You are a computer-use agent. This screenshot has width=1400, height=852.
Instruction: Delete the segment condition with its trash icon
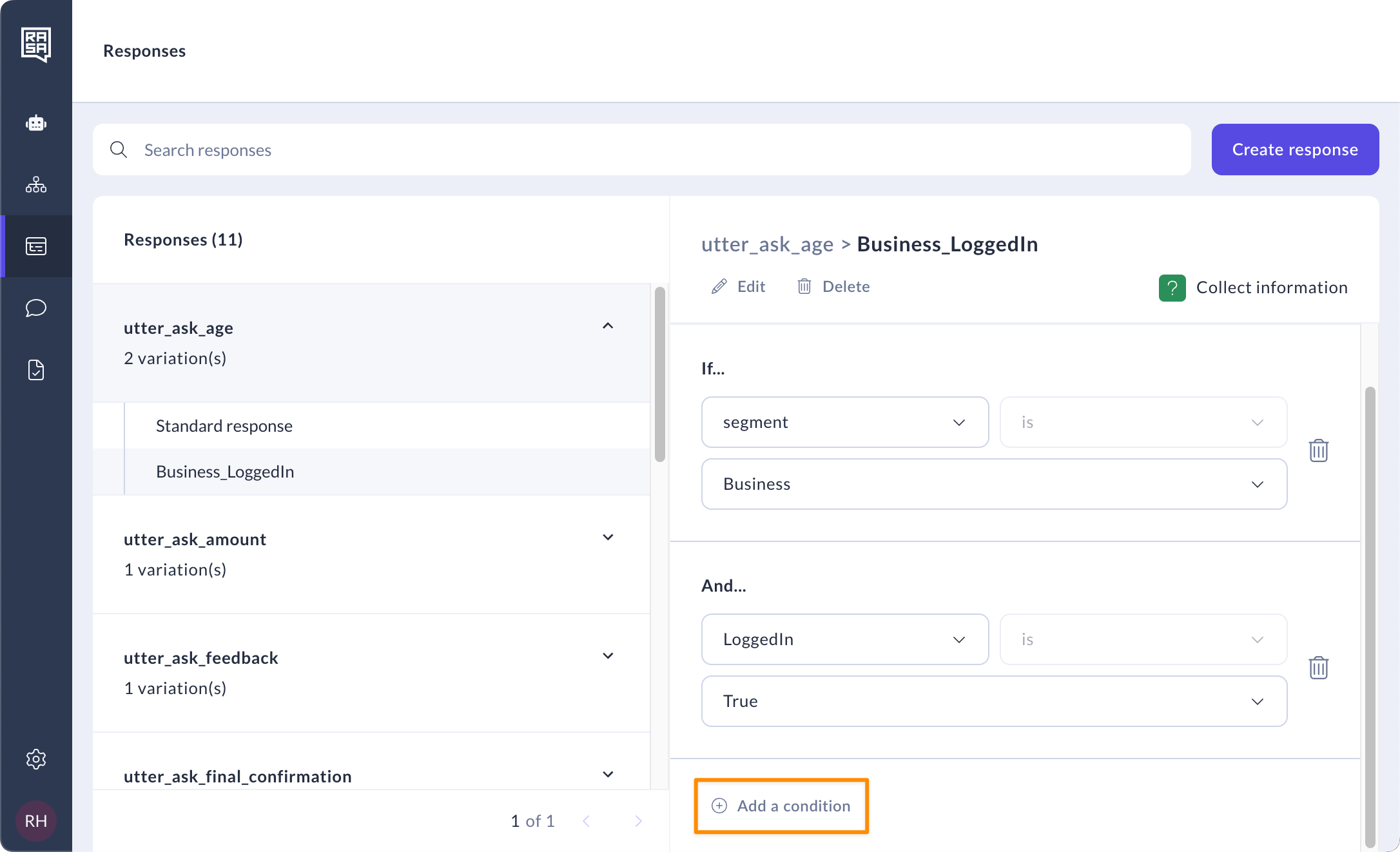pyautogui.click(x=1319, y=450)
